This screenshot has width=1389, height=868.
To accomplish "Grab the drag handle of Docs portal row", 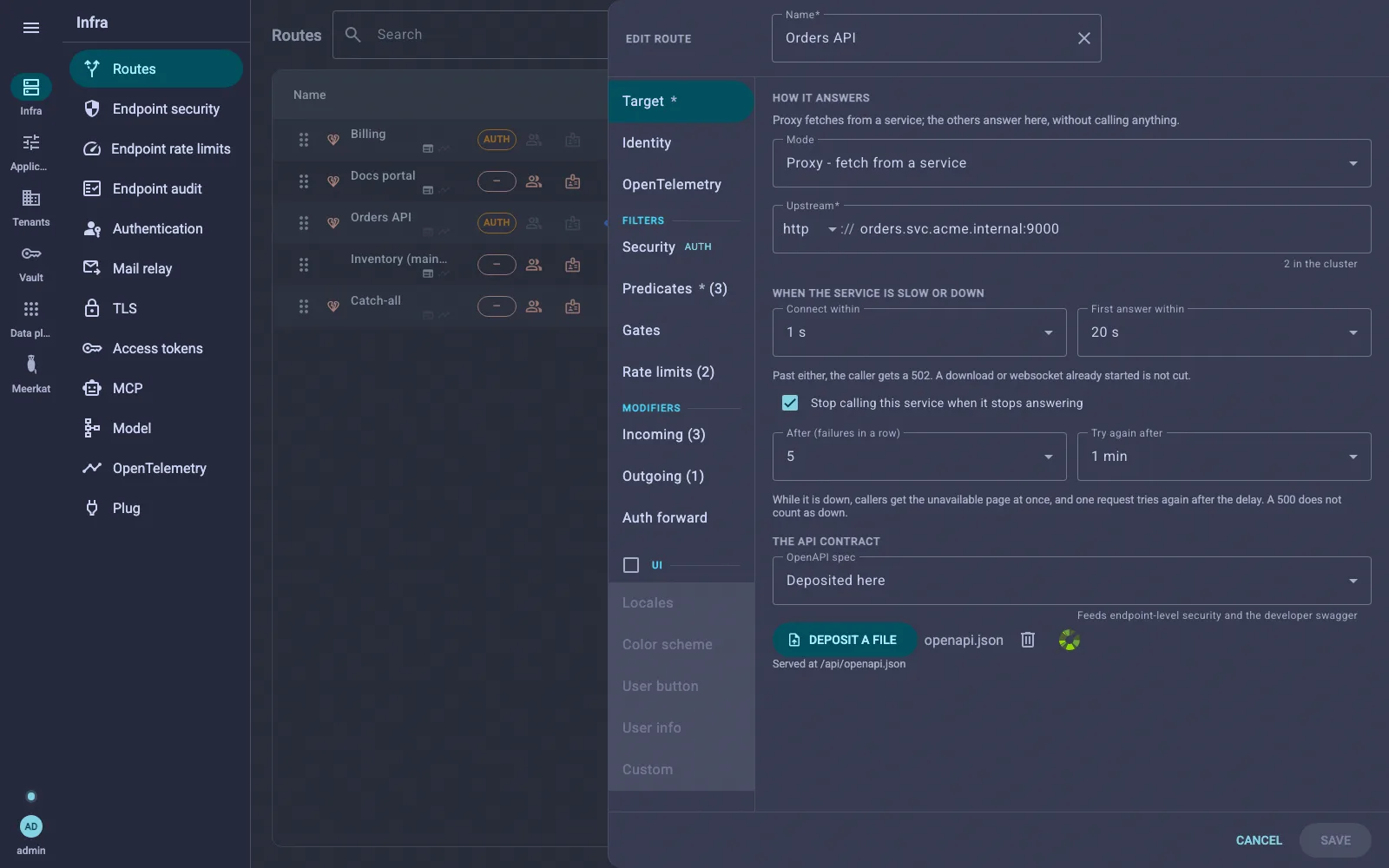I will click(304, 181).
